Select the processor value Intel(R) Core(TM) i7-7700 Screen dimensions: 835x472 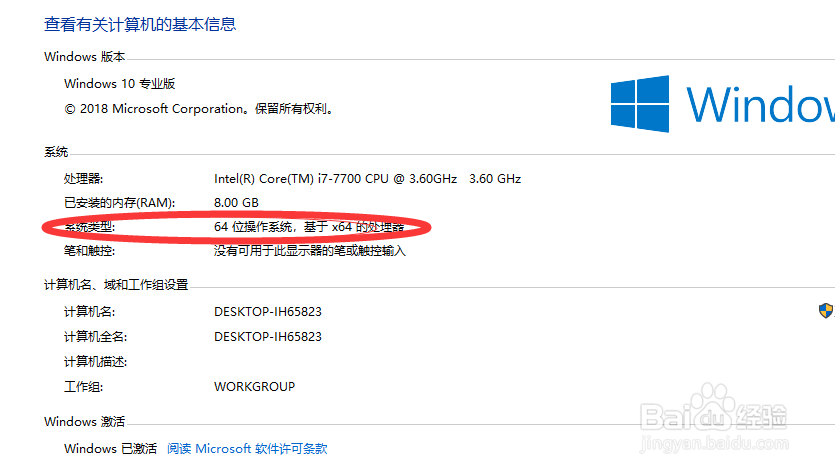tap(367, 178)
